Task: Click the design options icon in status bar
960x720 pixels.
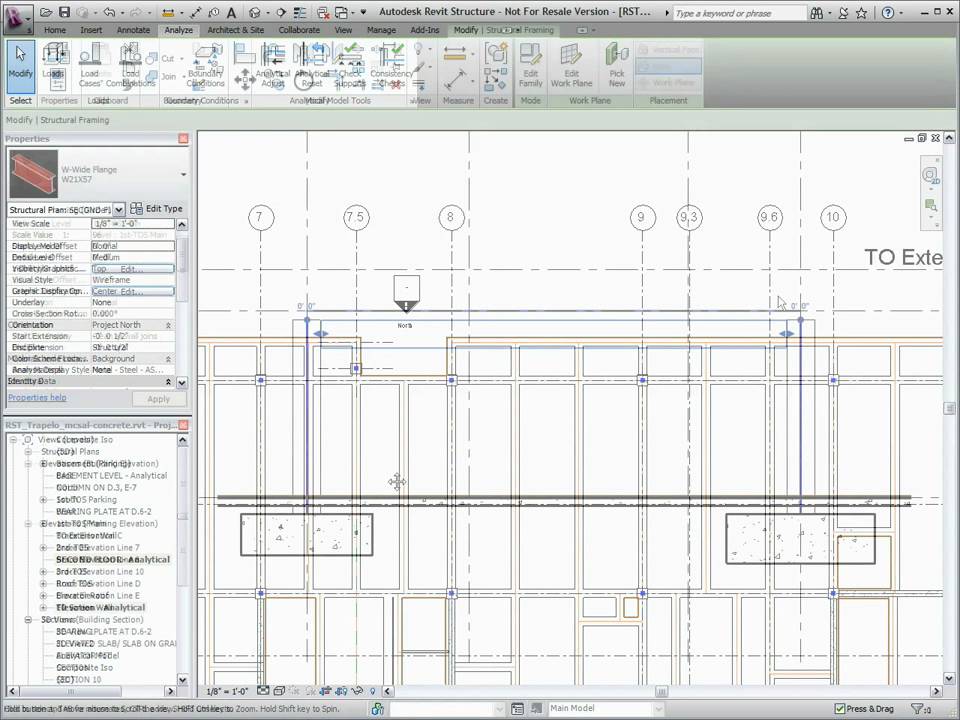Action: pos(517,709)
